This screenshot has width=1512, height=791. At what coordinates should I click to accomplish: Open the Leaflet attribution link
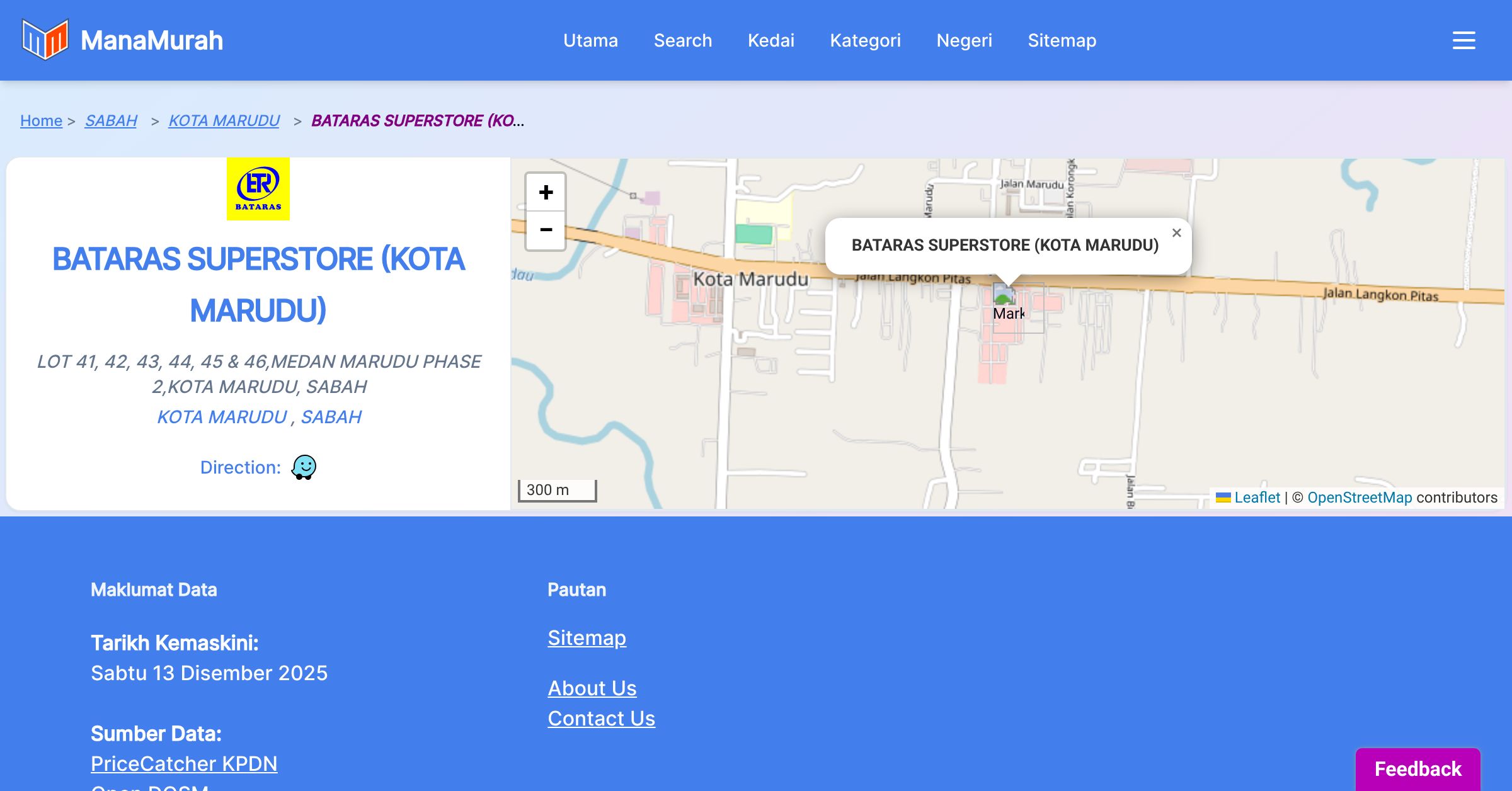[1257, 498]
